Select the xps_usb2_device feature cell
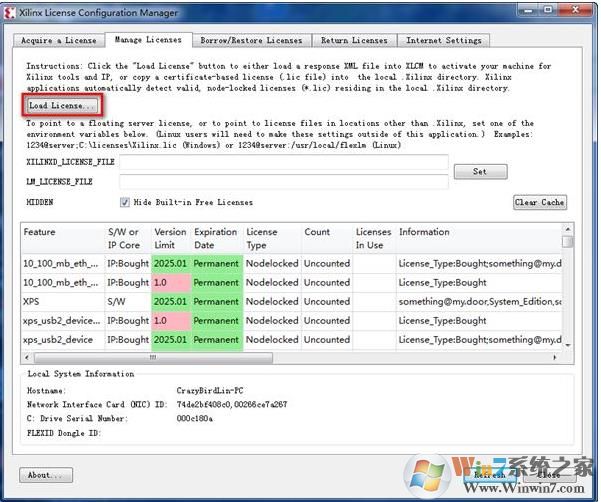 (62, 340)
